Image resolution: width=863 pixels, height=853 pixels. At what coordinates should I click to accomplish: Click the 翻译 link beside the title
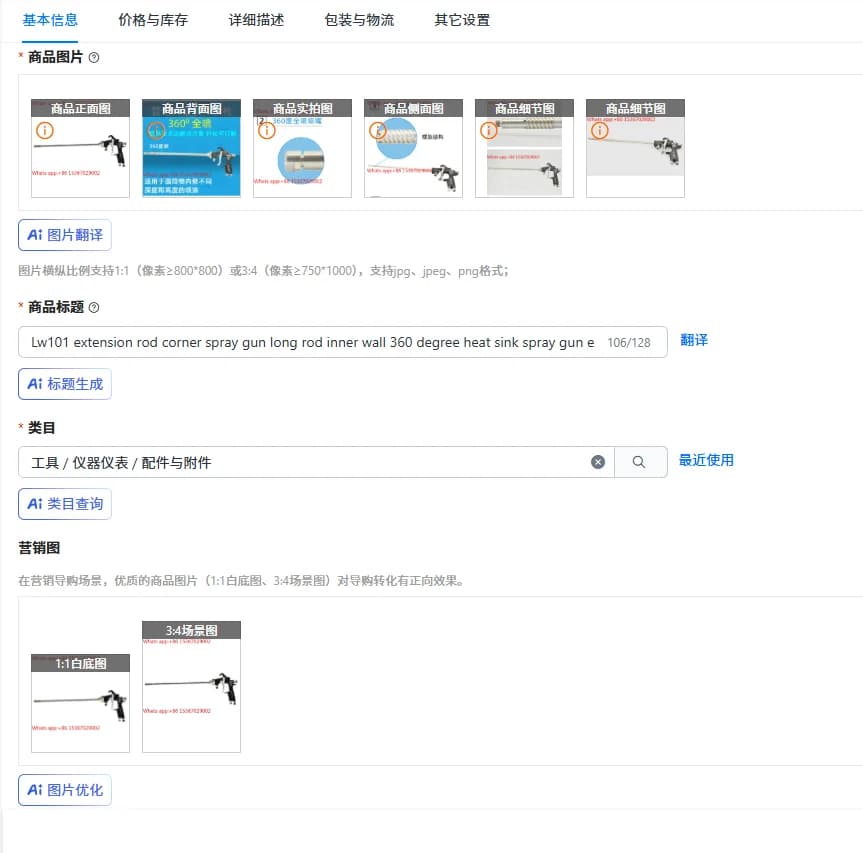click(x=694, y=340)
